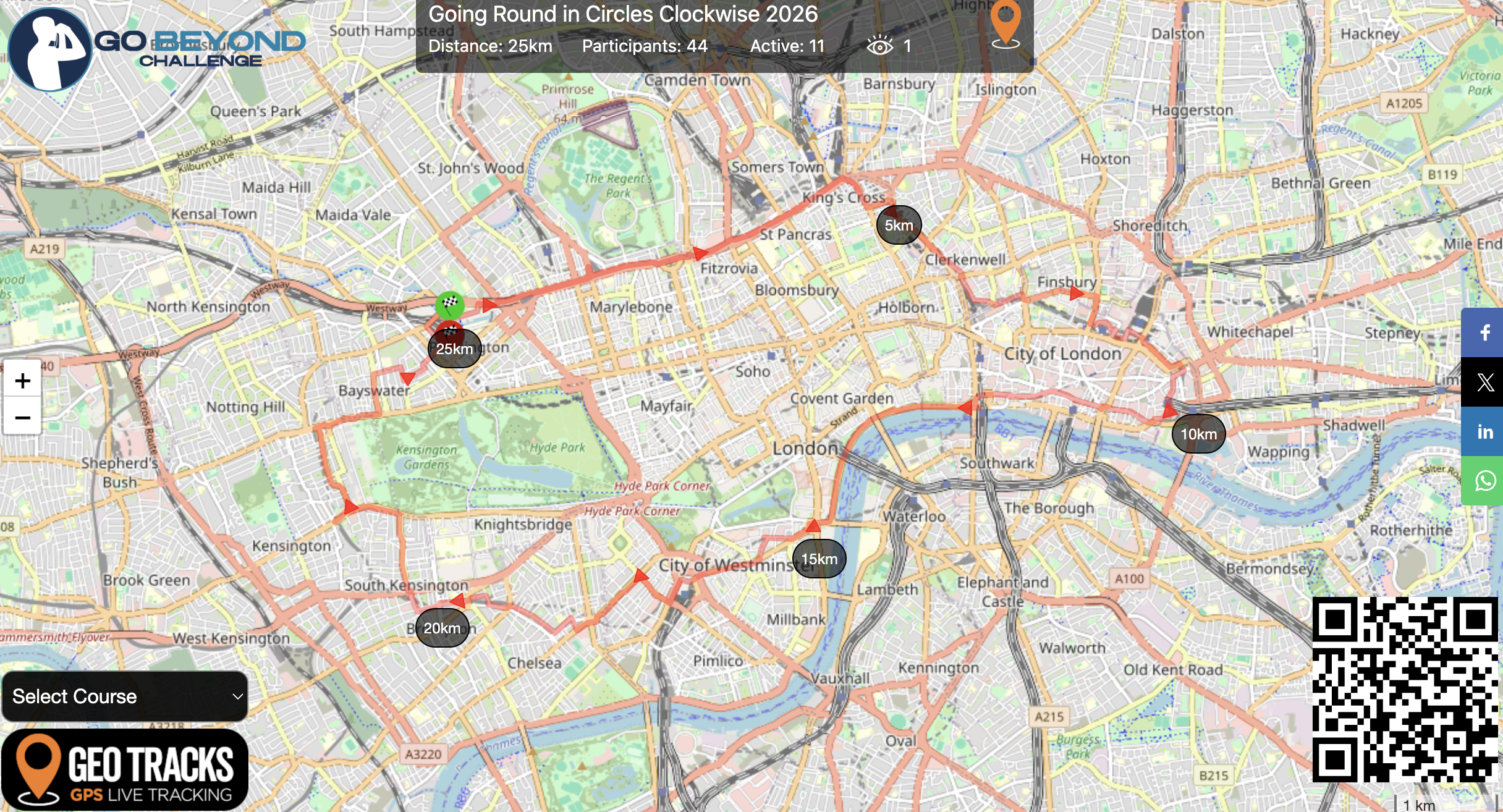1503x812 pixels.
Task: Click the QR code image
Action: pos(1405,689)
